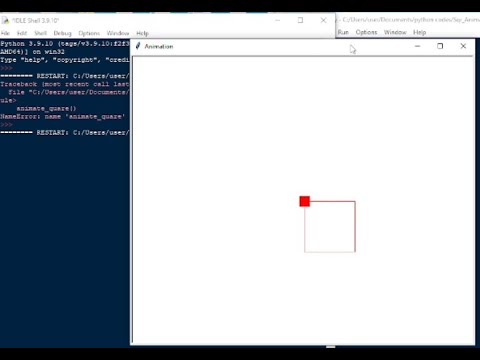The image size is (480, 360).
Task: Minimize the Animation window
Action: pos(417,46)
